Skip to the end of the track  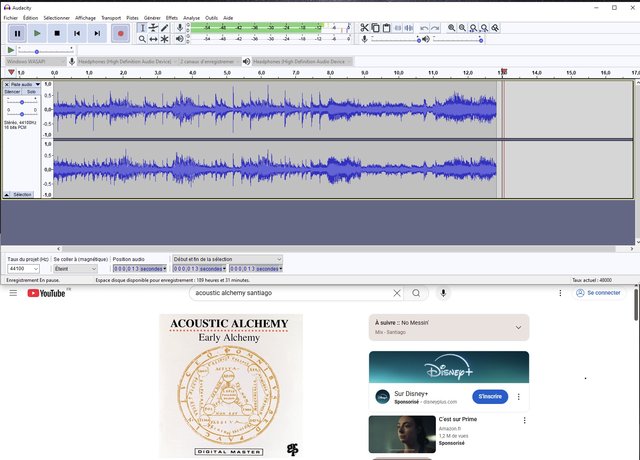pos(97,33)
